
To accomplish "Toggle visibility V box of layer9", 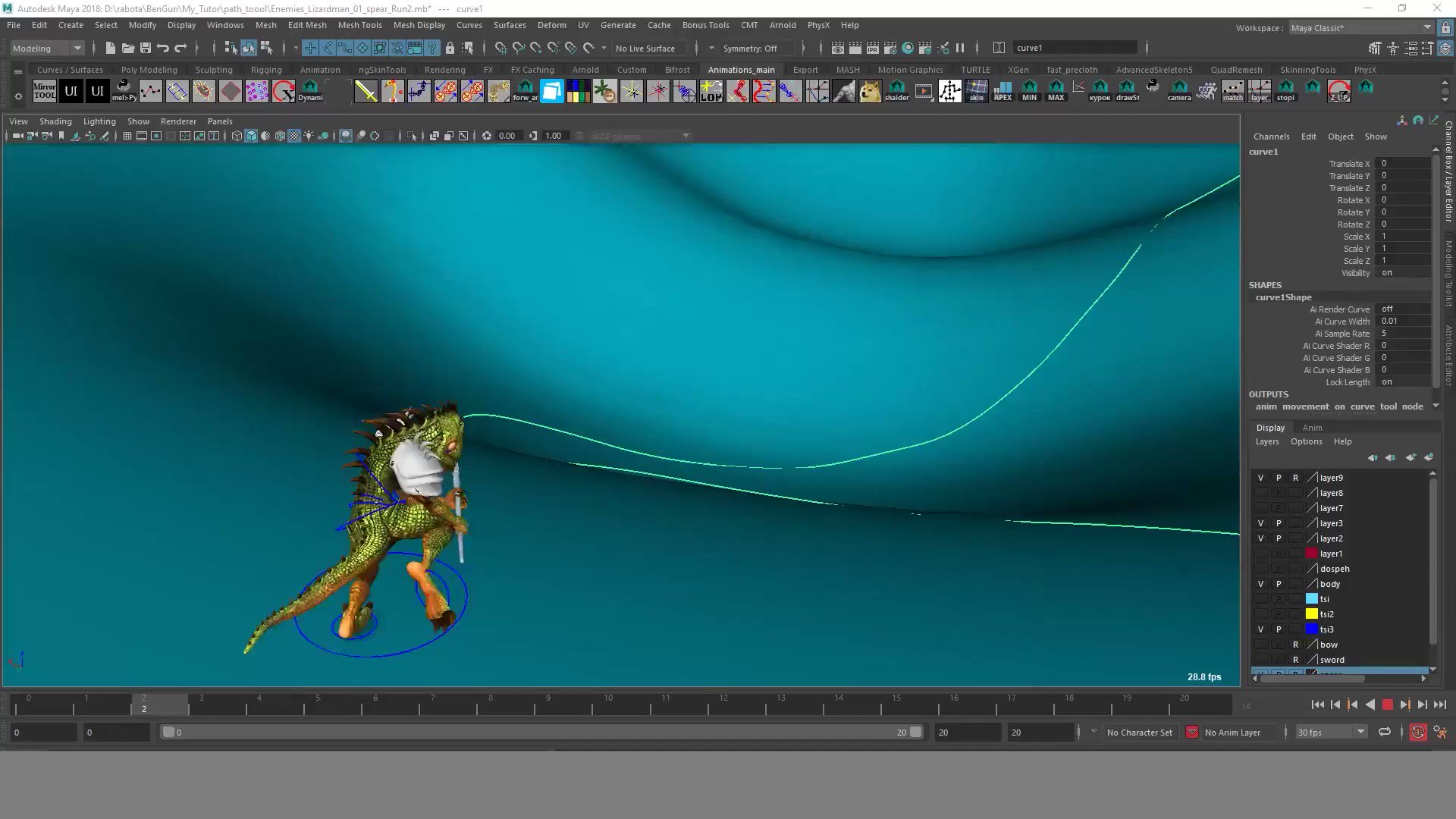I will click(1260, 478).
